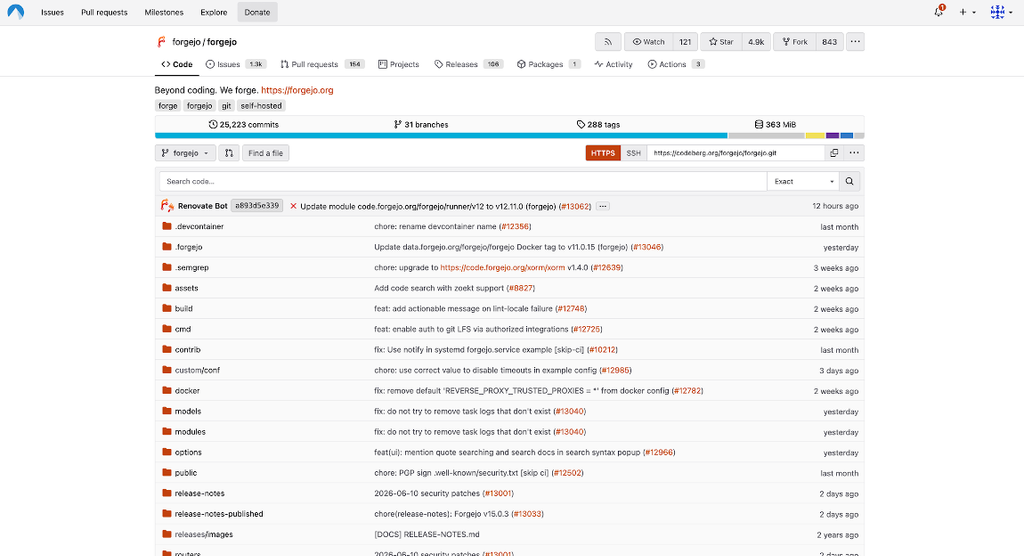Click the assets folder icon
The height and width of the screenshot is (556, 1024).
click(x=167, y=288)
